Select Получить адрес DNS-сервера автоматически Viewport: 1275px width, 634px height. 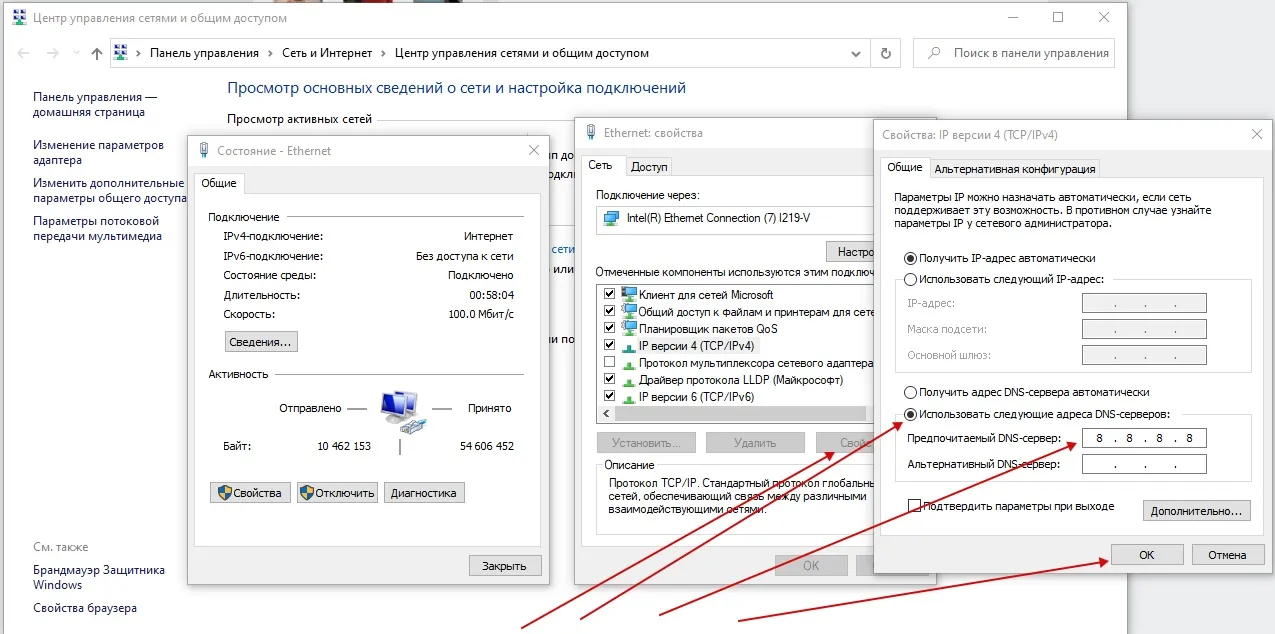tap(911, 393)
